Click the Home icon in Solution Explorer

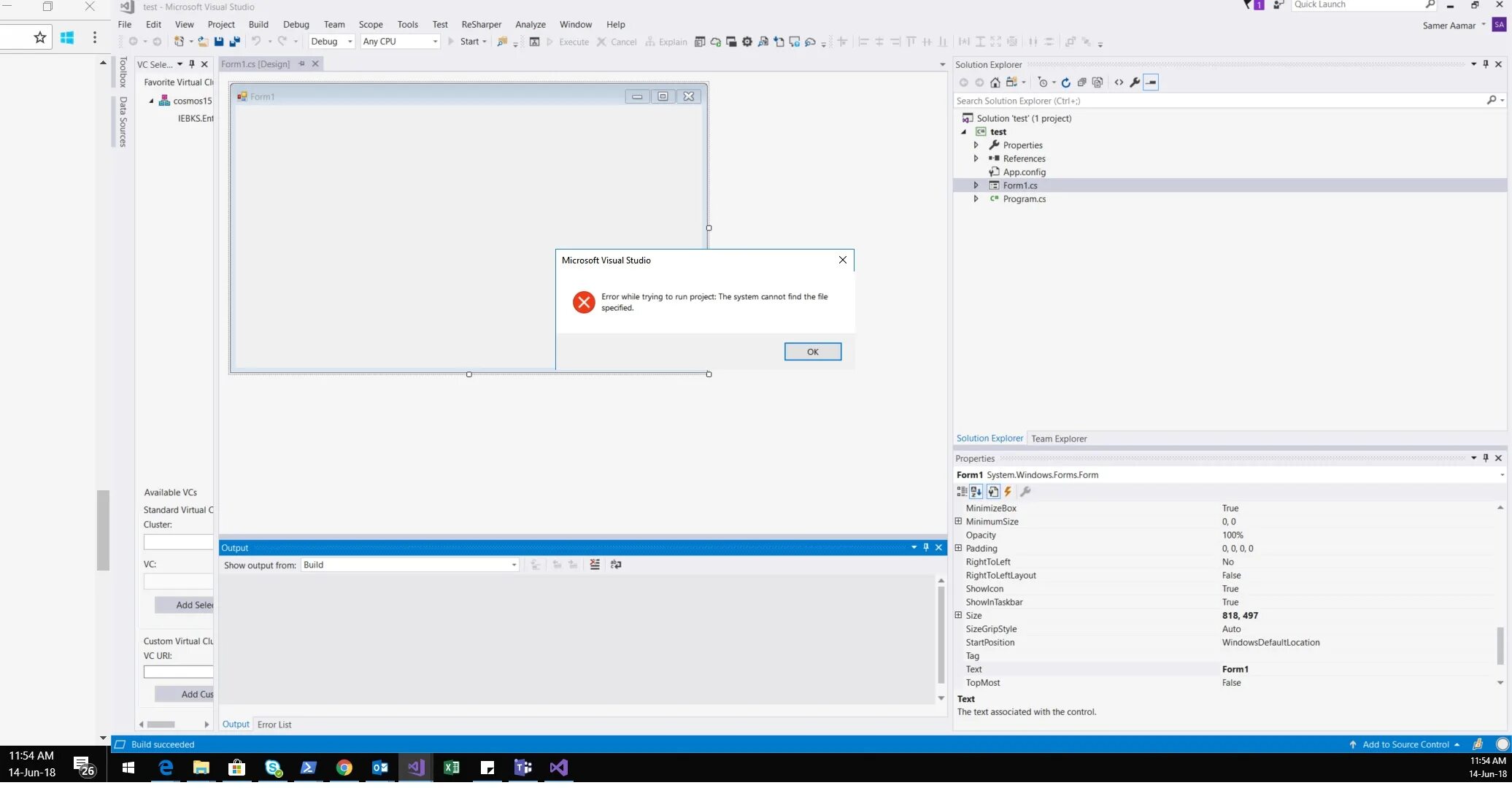coord(995,82)
